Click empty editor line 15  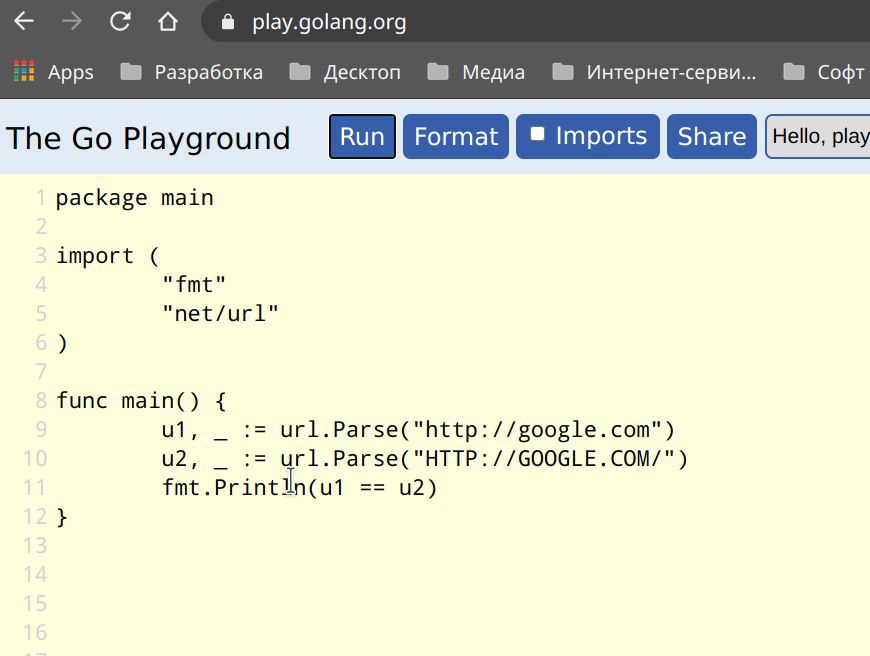[x=461, y=603]
